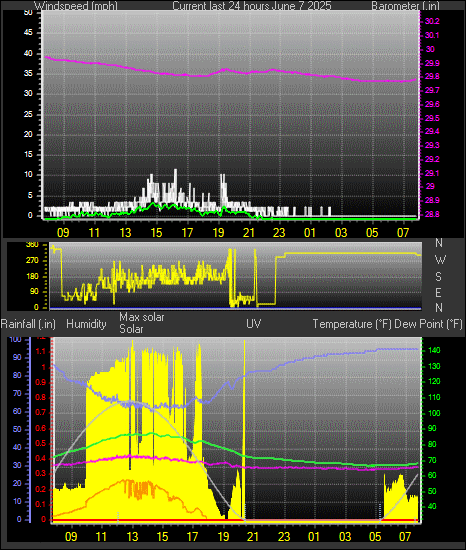Click the 'Current last 24 hours June 7 2025' title
Viewport: 466px width, 550px height.
tap(252, 6)
